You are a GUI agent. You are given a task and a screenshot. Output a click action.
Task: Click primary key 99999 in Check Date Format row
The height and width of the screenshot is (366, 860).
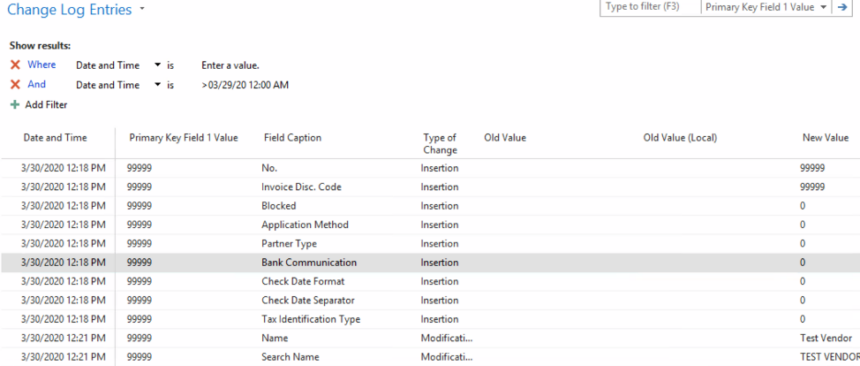pyautogui.click(x=139, y=281)
